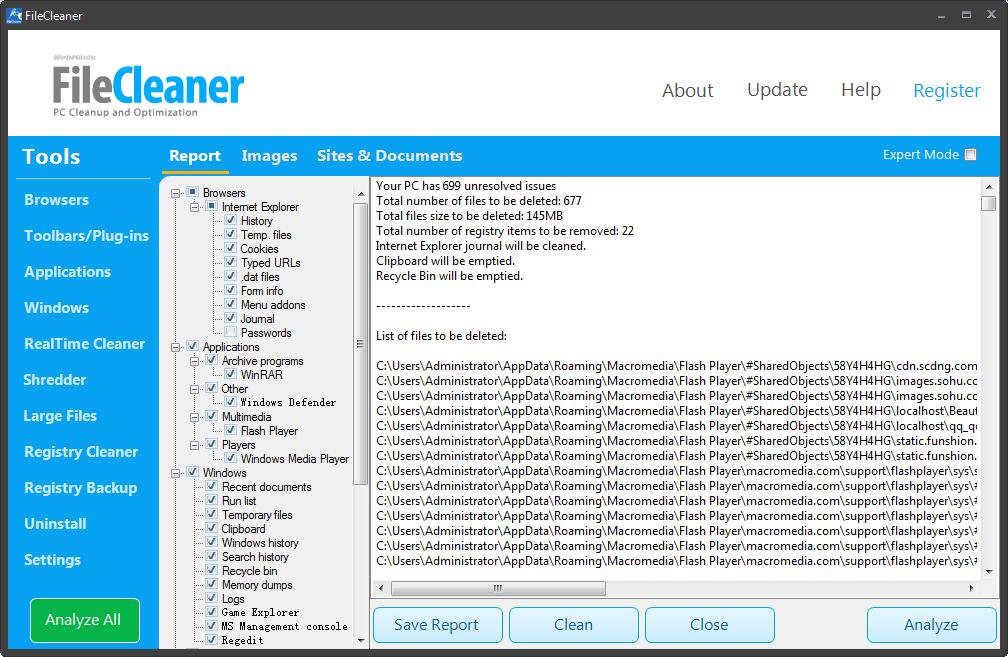Open the Registry Cleaner tool
Viewport: 1008px width, 657px height.
[x=81, y=452]
